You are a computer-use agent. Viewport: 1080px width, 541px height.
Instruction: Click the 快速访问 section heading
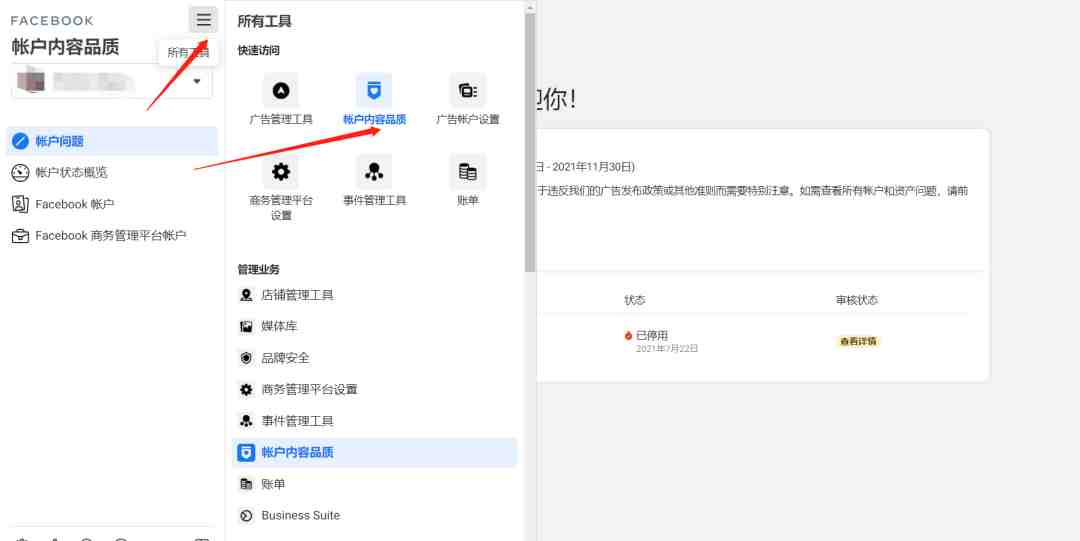(x=258, y=50)
